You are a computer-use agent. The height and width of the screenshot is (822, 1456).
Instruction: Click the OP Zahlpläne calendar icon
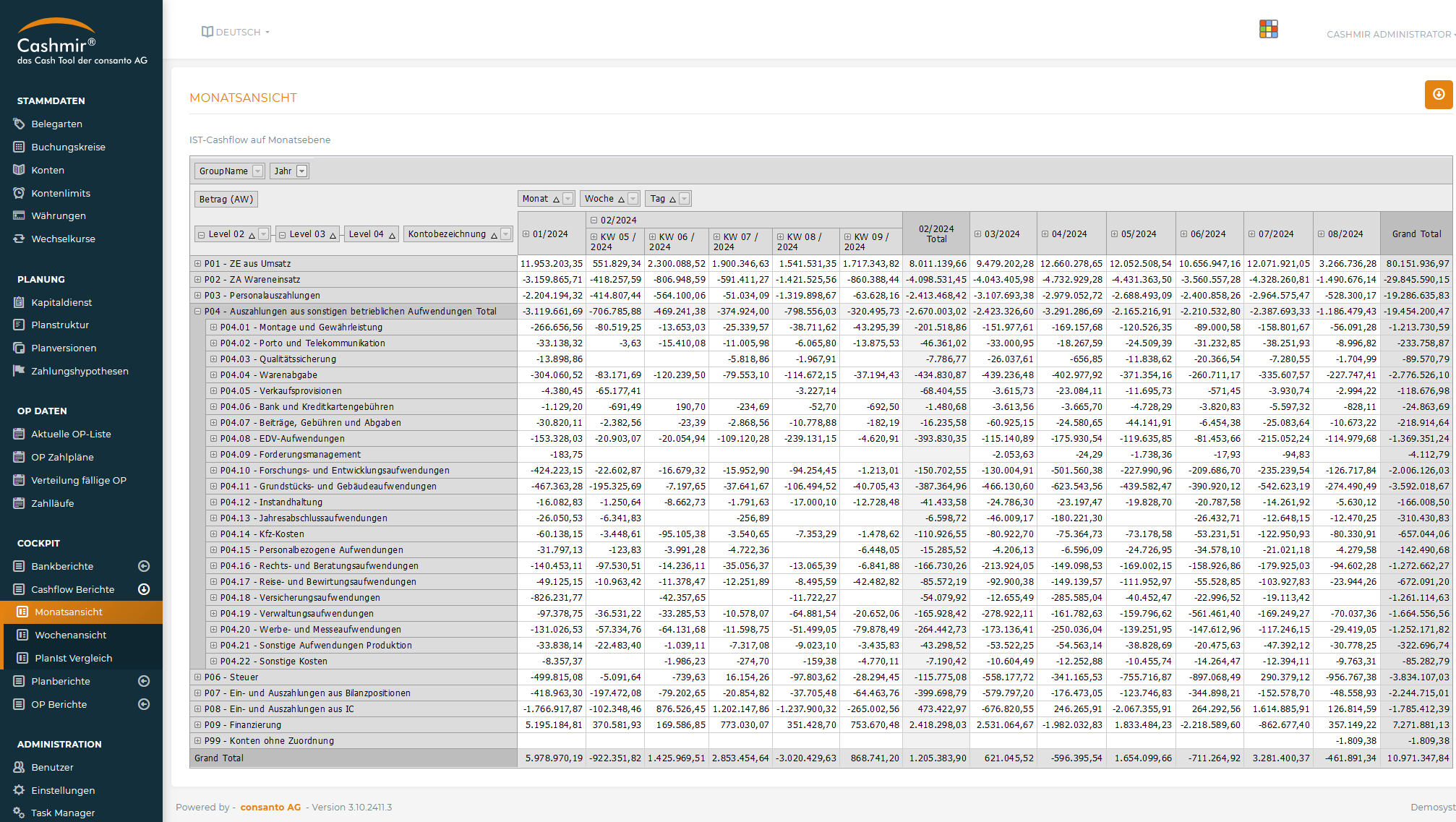point(19,457)
